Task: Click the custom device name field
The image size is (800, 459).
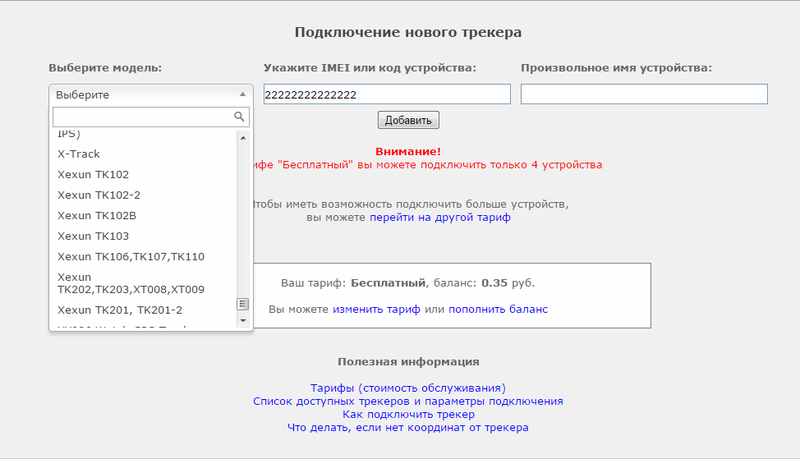Action: click(644, 94)
